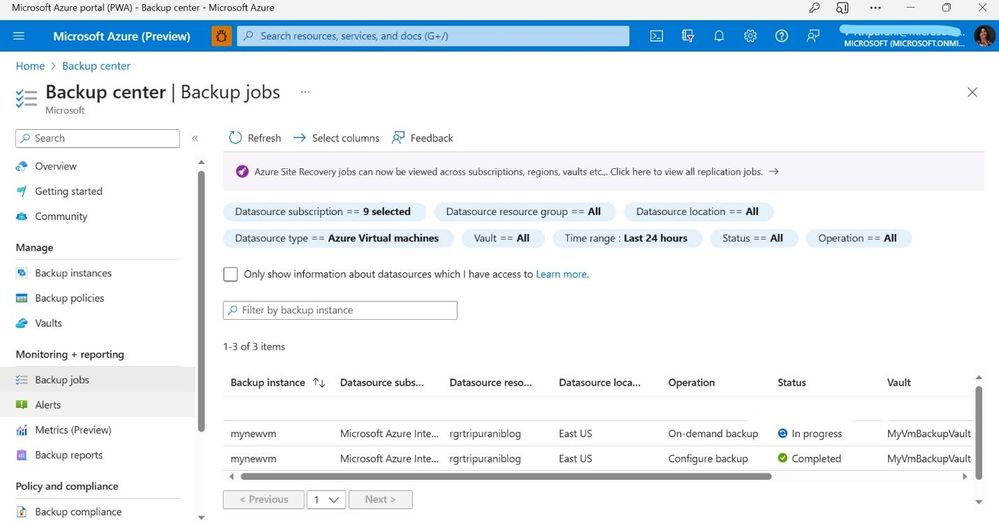Open the Datasource resource group filter
This screenshot has width=999, height=523.
click(524, 211)
